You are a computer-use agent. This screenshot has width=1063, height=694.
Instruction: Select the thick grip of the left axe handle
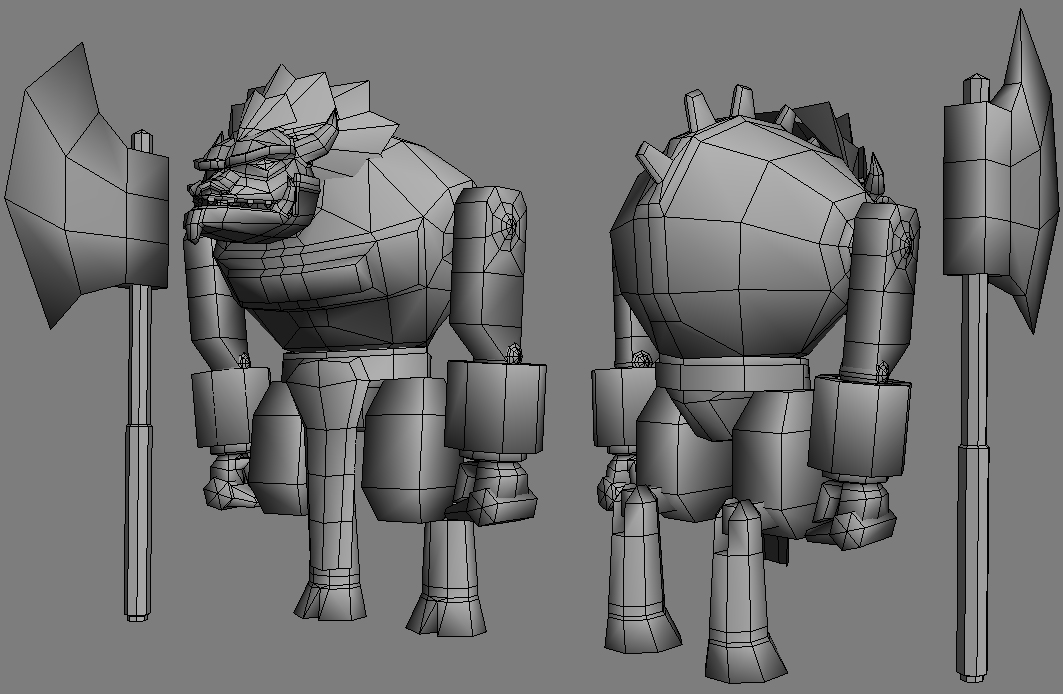[x=138, y=518]
